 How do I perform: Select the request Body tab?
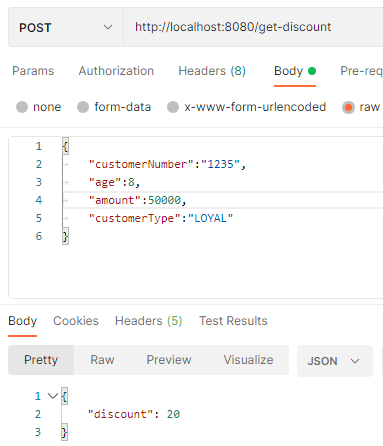295,71
